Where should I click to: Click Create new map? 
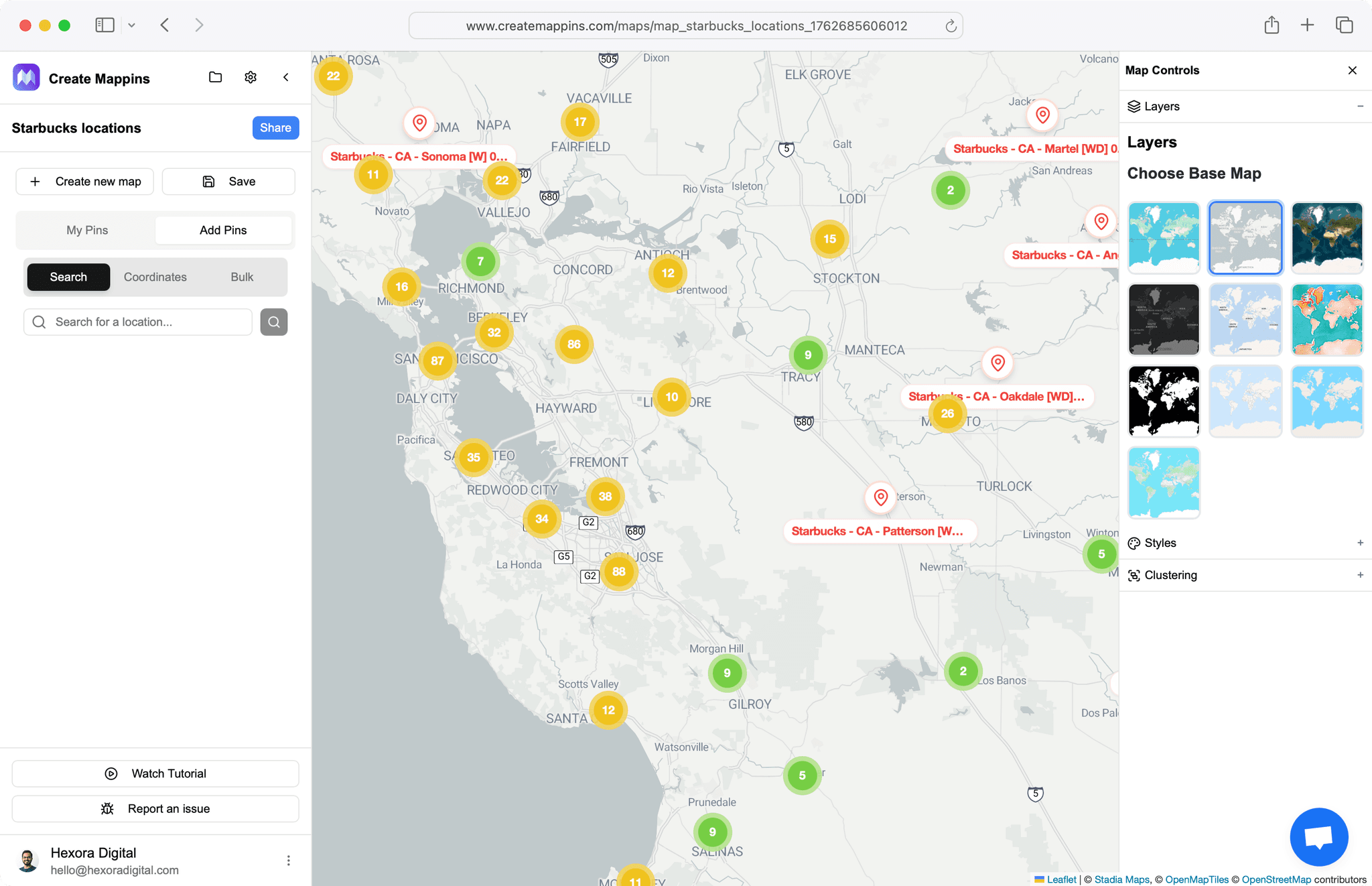point(84,181)
